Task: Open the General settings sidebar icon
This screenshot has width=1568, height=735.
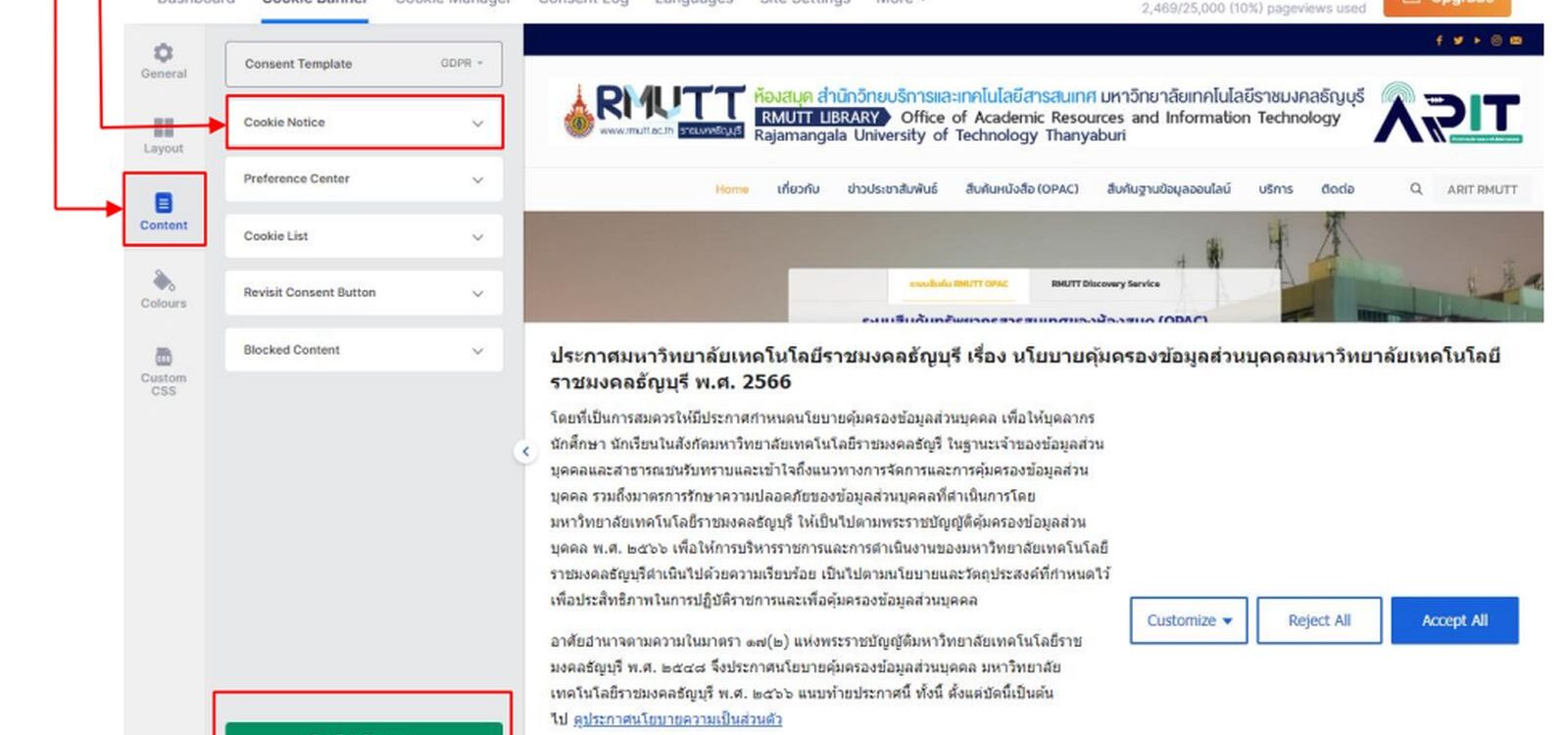Action: click(x=164, y=60)
